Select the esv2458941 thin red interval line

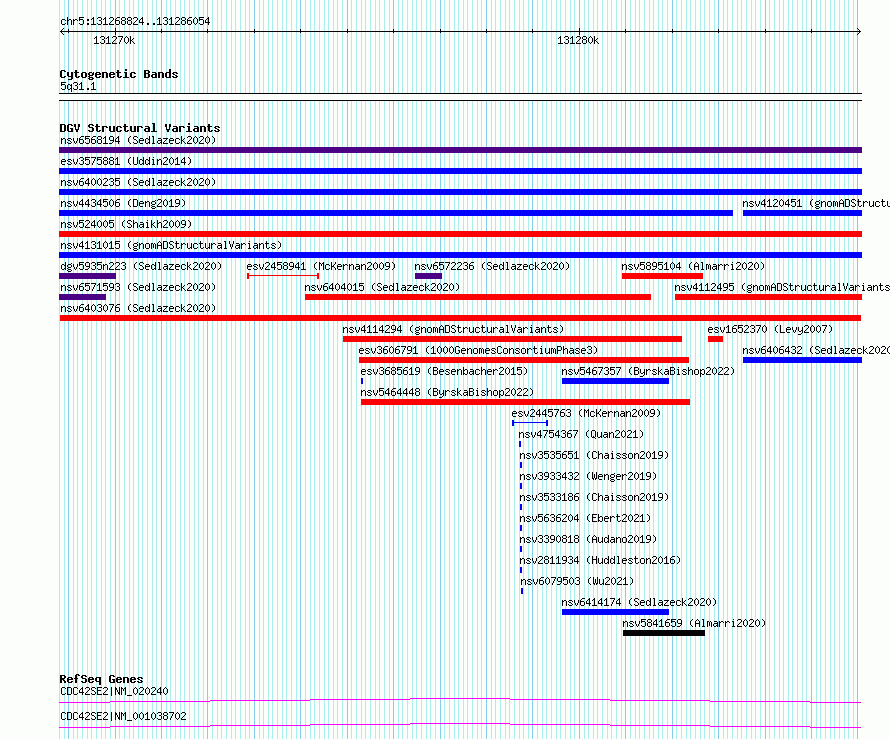tap(283, 276)
